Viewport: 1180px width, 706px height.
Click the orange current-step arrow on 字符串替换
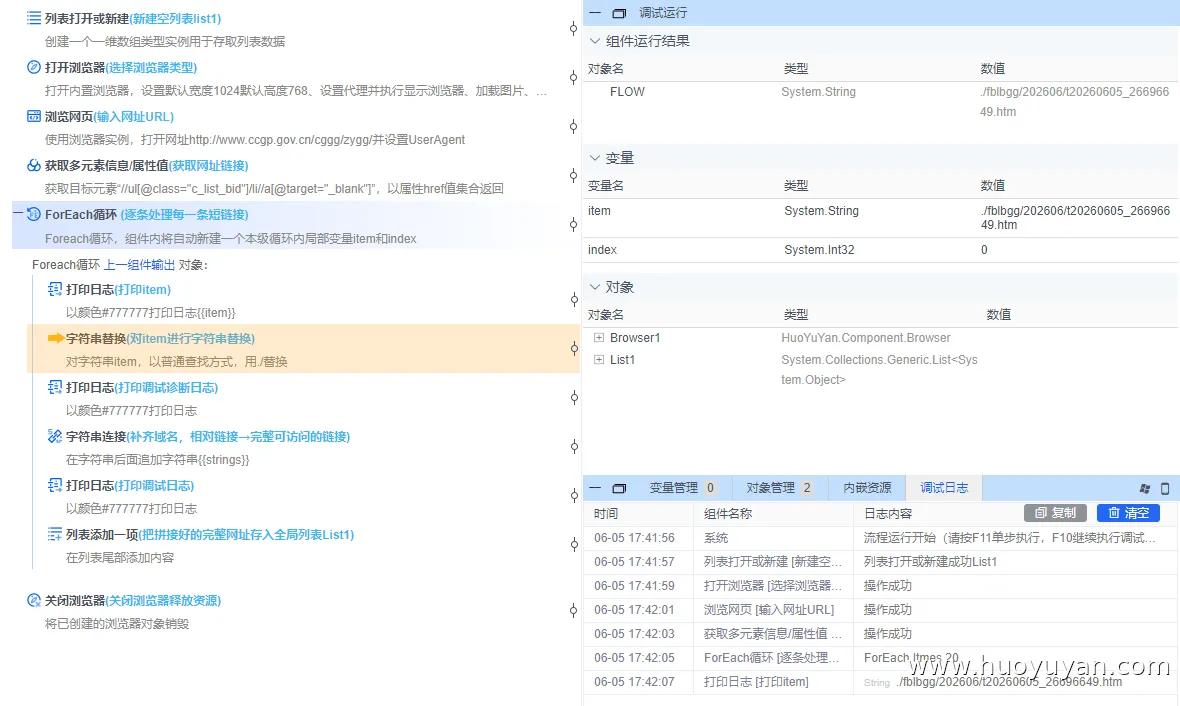(56, 338)
